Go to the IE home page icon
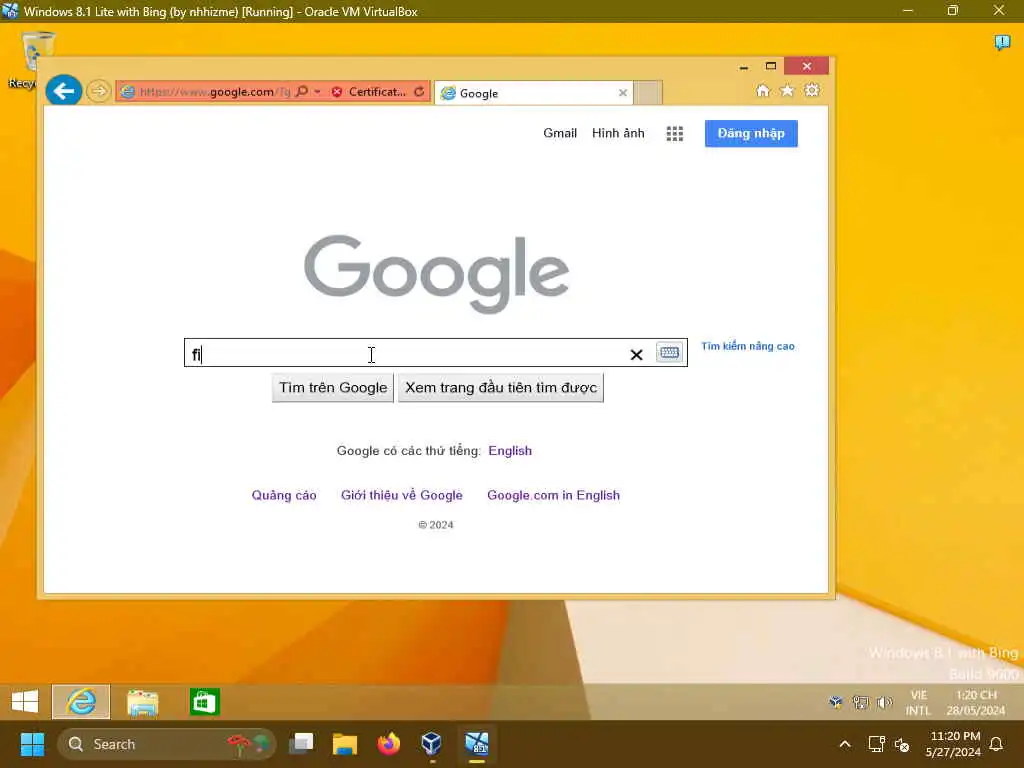Image resolution: width=1024 pixels, height=768 pixels. [x=763, y=91]
